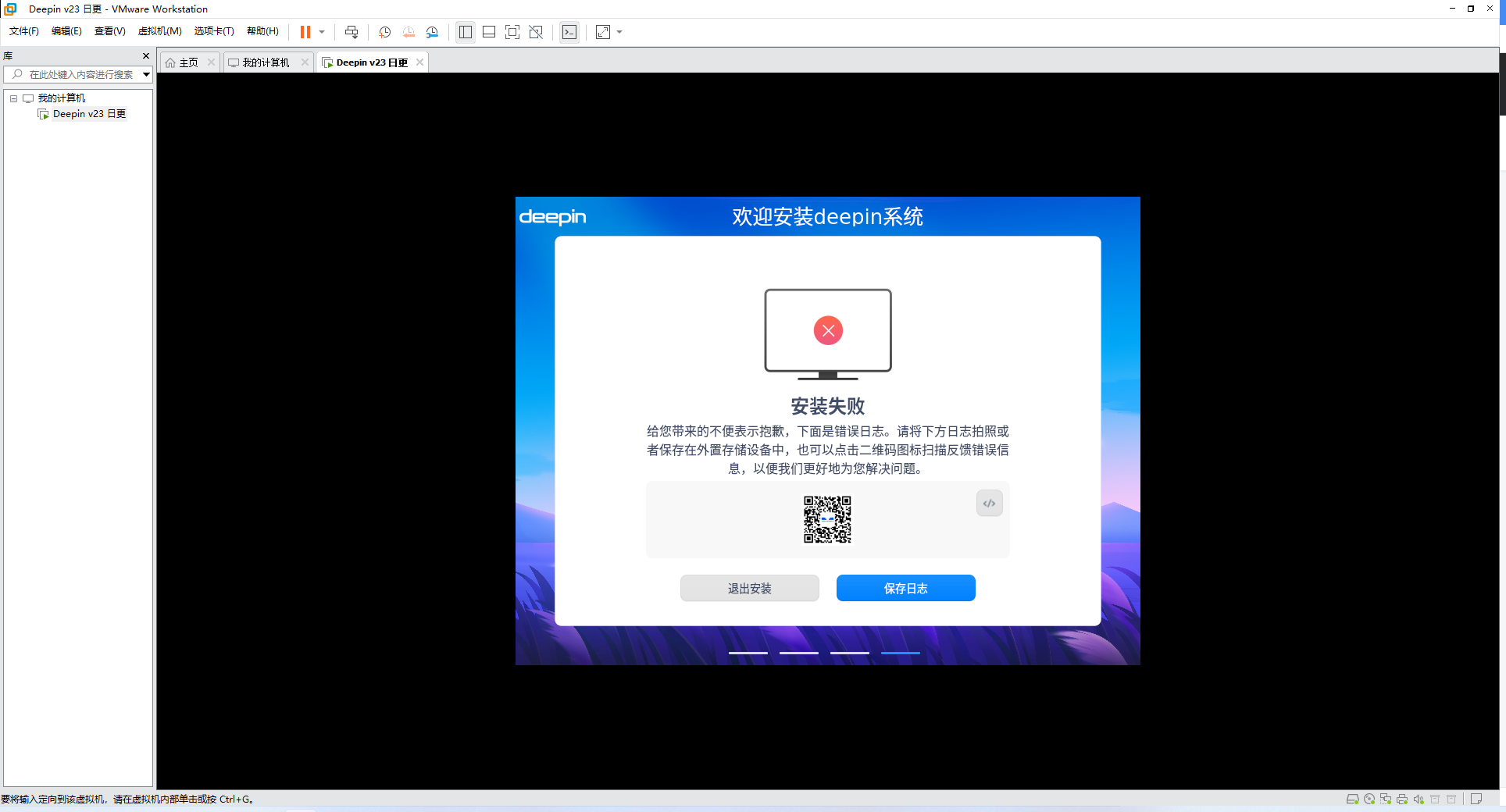Viewport: 1506px width, 812px height.
Task: Click the error feedback QR code
Action: (828, 519)
